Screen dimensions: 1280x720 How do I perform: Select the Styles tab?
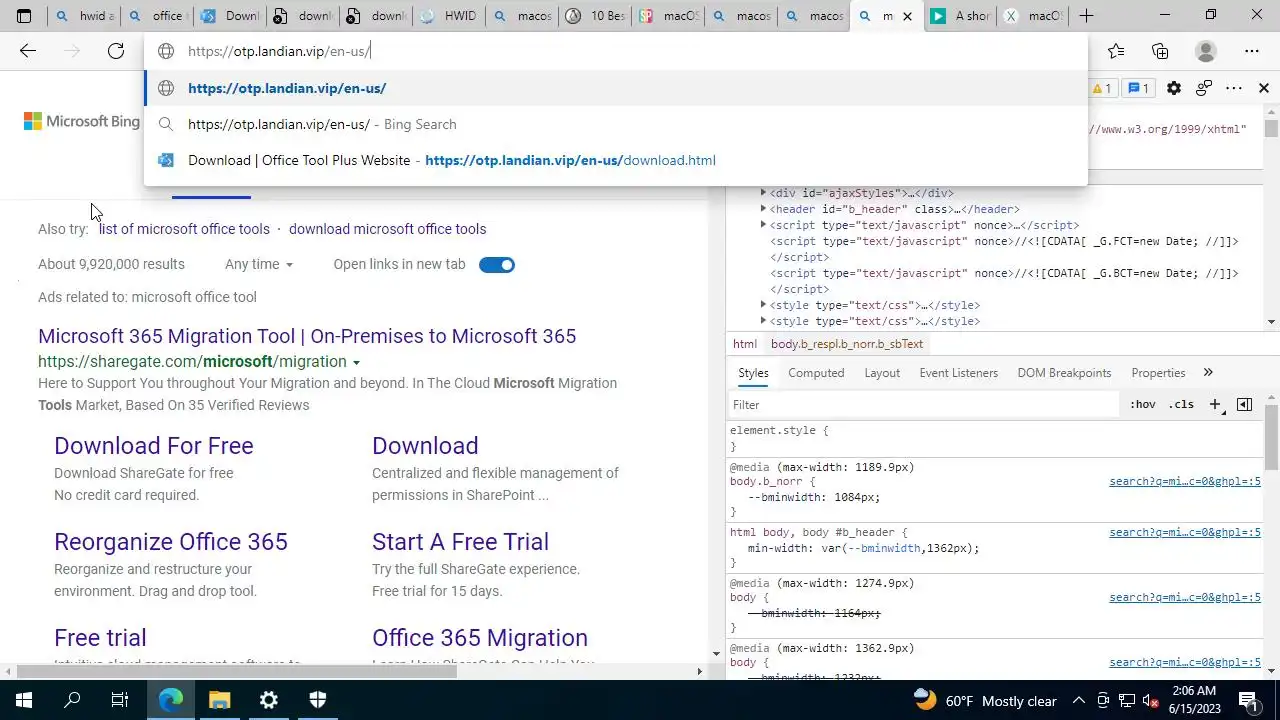coord(753,373)
